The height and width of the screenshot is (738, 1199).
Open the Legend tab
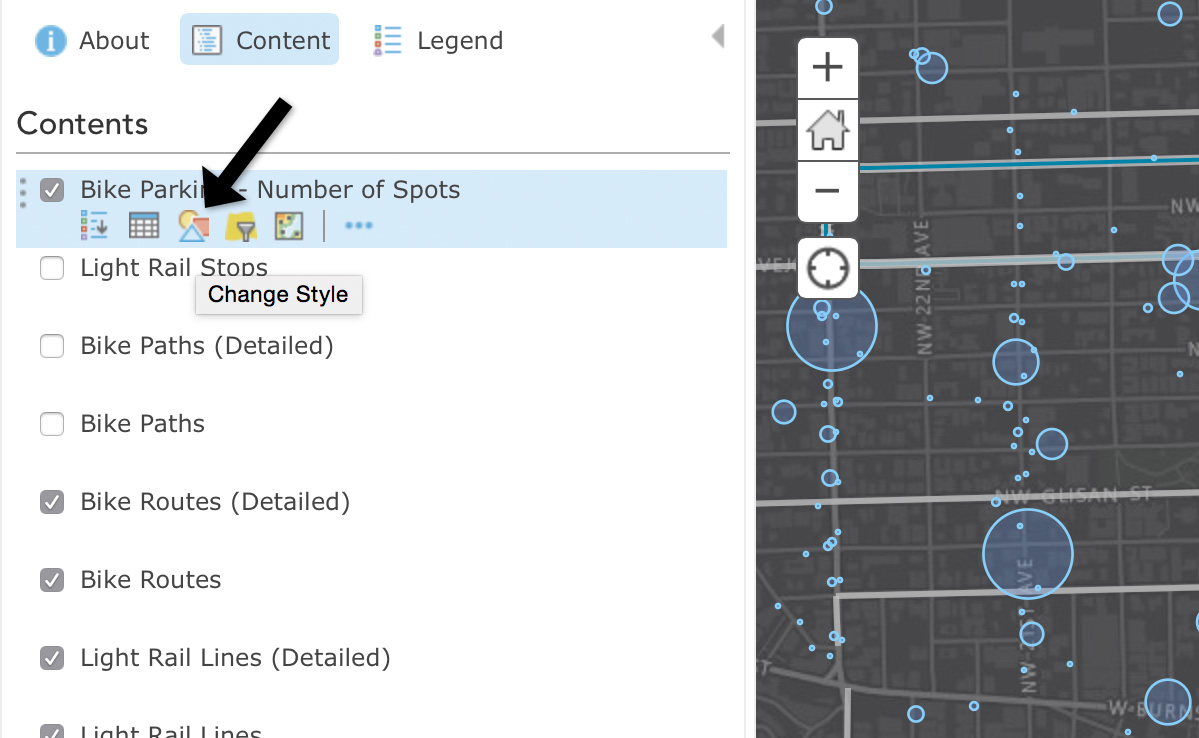coord(438,41)
